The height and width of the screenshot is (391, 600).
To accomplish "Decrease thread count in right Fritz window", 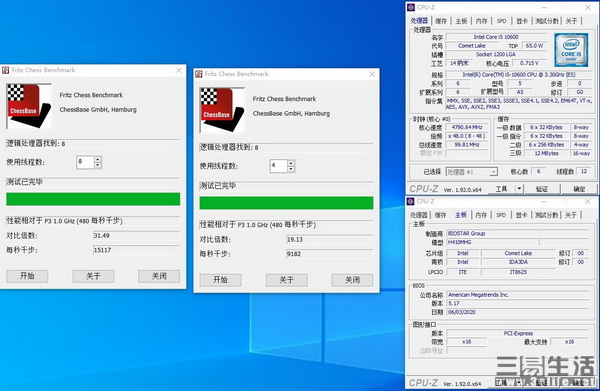I will 291,169.
